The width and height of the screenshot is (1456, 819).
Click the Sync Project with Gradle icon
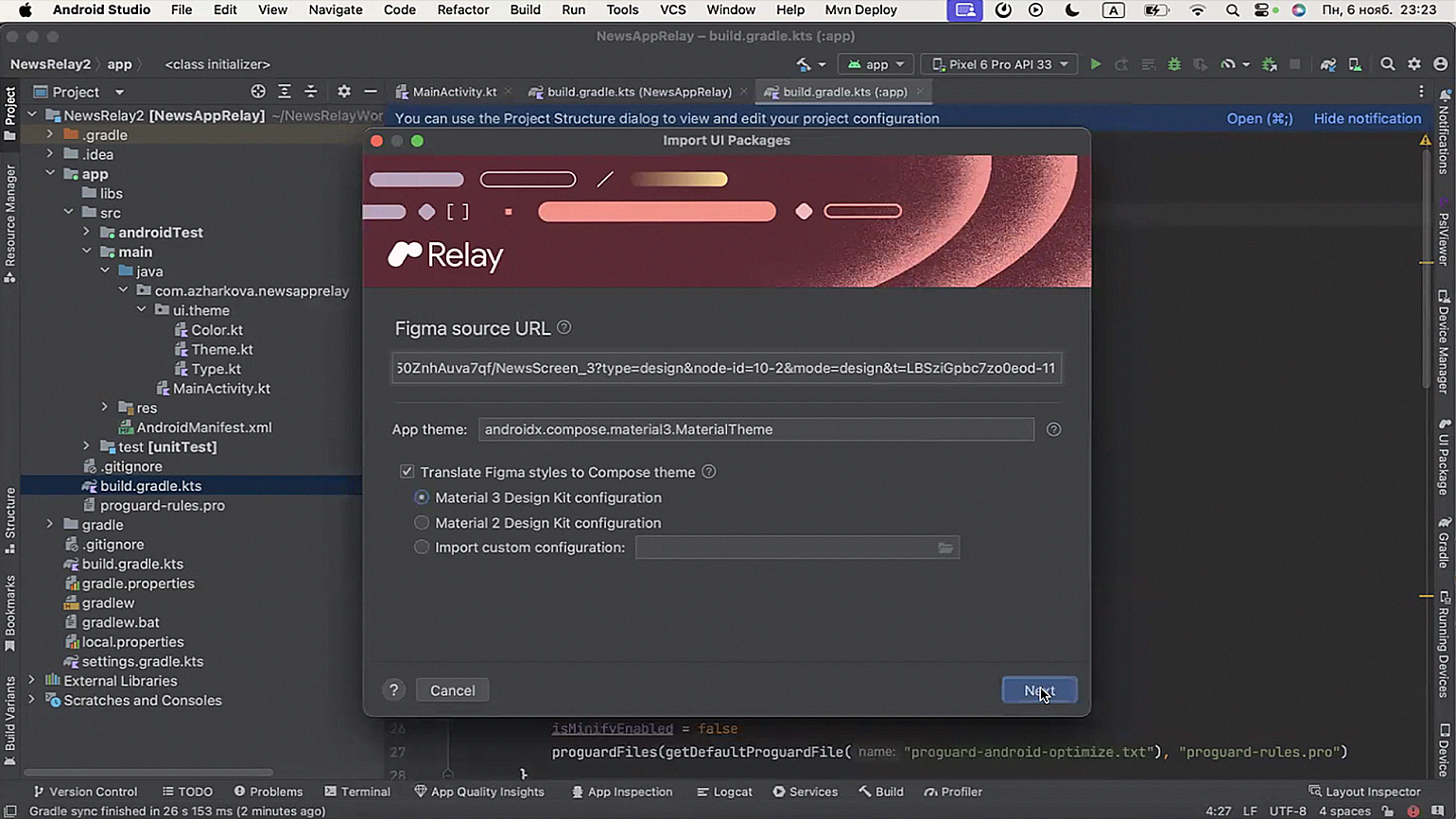pyautogui.click(x=1328, y=64)
